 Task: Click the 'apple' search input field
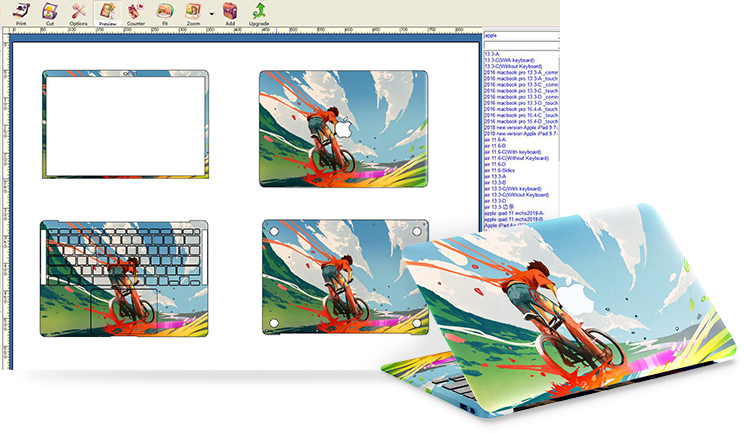(520, 36)
